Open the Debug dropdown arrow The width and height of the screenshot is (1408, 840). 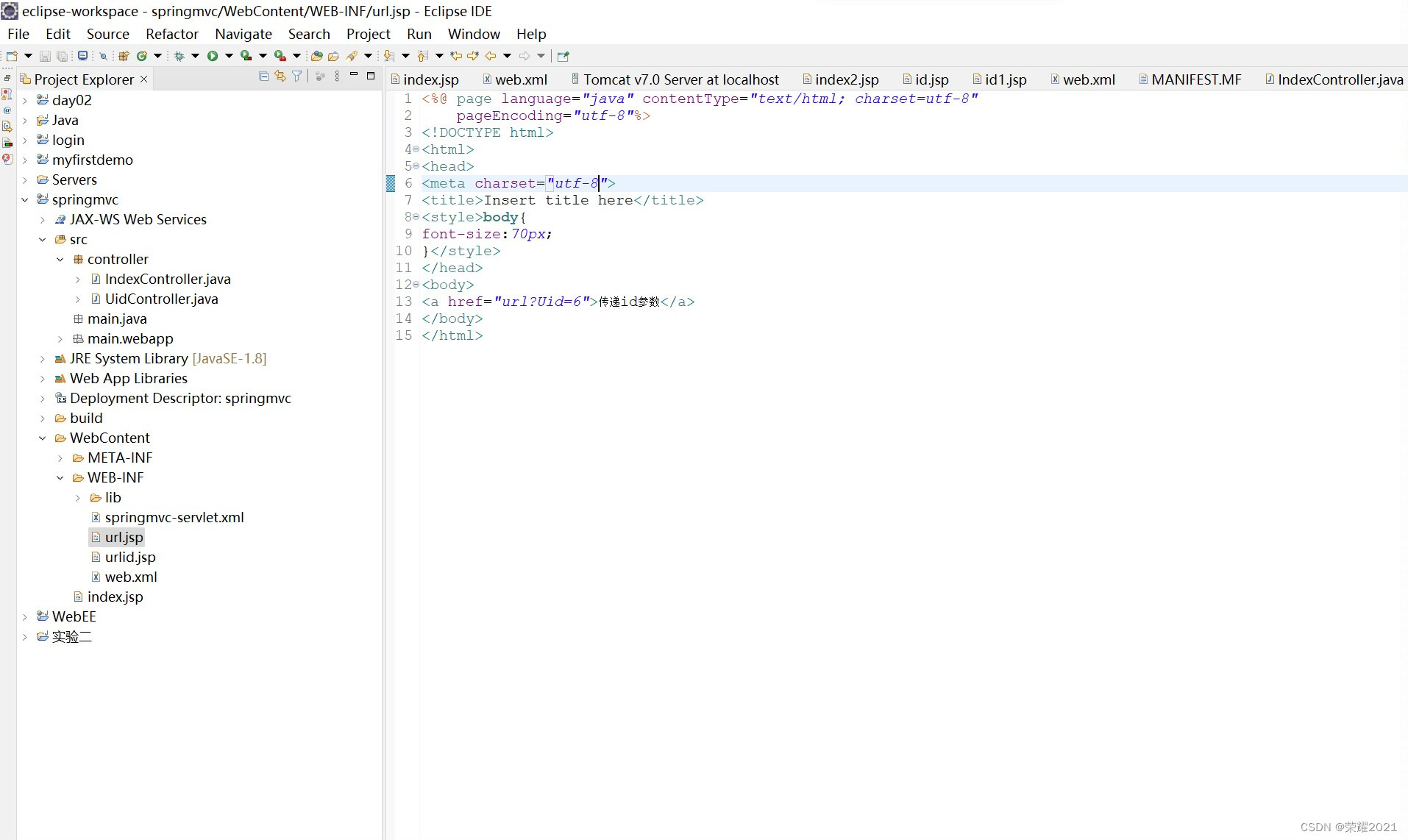click(x=195, y=56)
